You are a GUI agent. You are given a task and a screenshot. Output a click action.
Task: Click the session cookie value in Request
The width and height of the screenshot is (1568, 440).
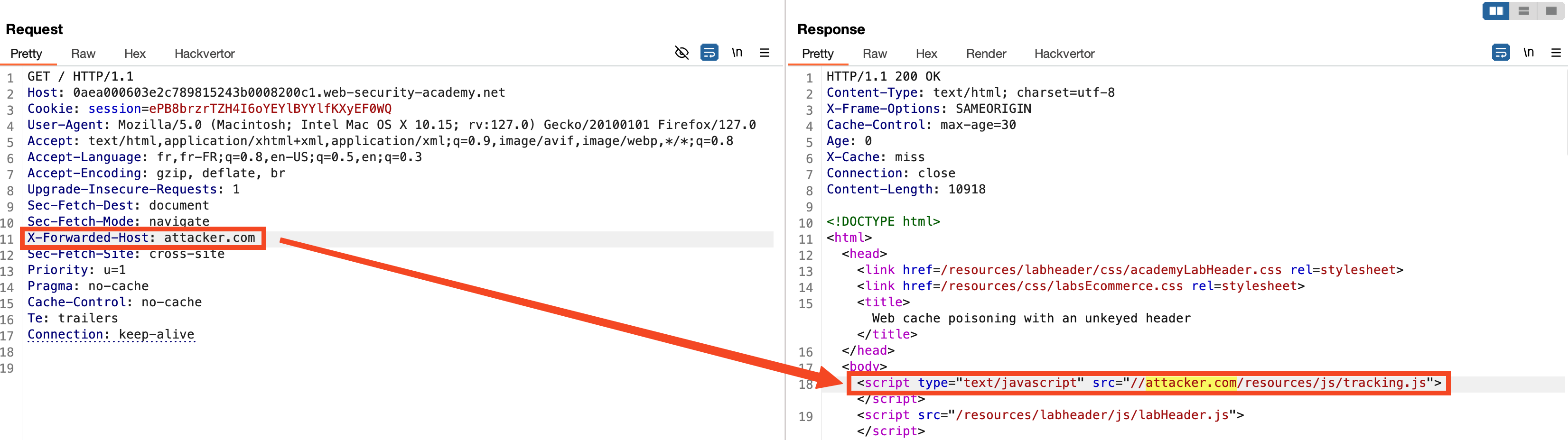(270, 109)
